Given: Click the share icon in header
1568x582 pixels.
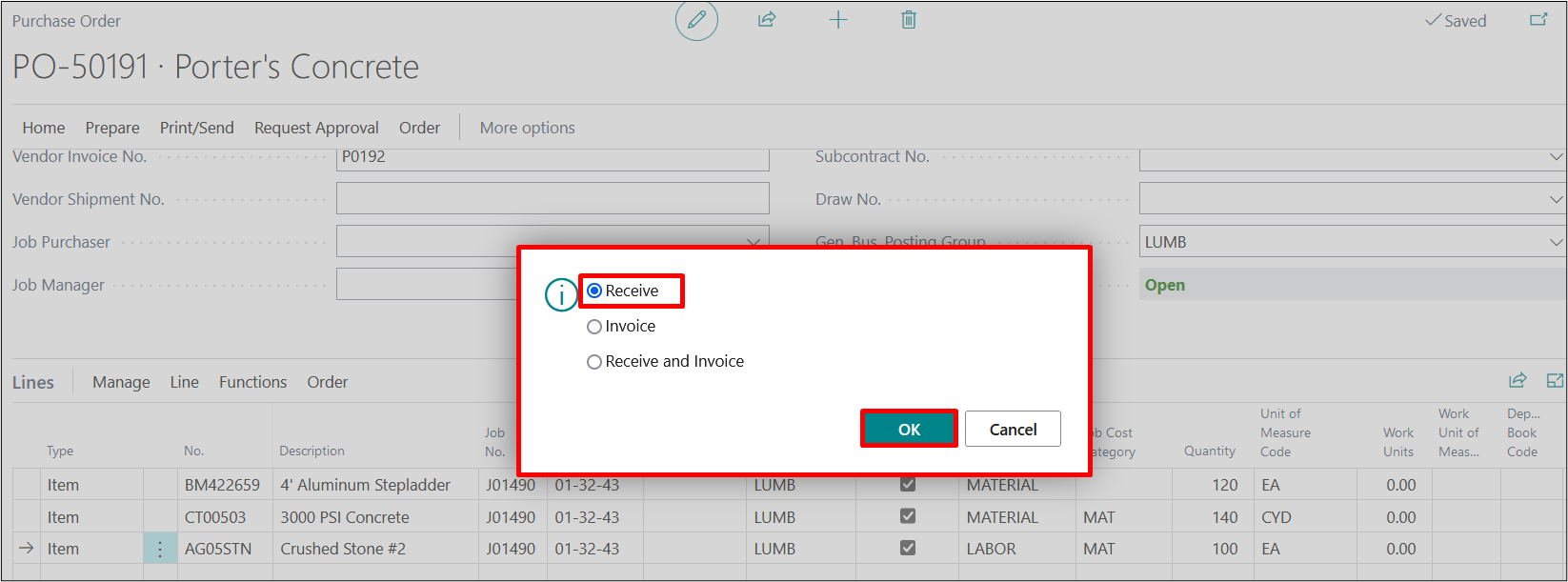Looking at the screenshot, I should [767, 20].
